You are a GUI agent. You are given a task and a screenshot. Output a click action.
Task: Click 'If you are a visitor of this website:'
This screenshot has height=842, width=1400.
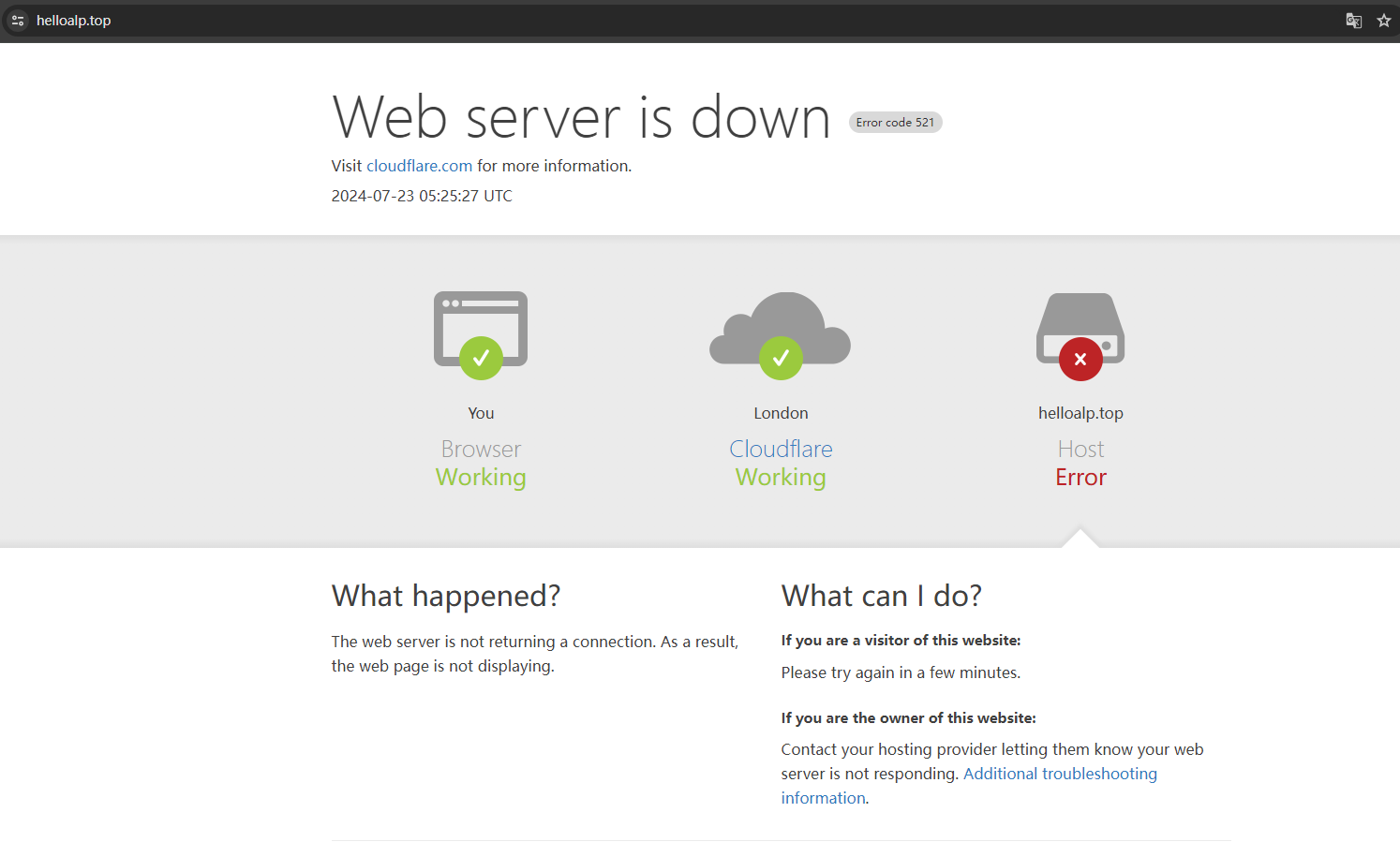point(901,641)
